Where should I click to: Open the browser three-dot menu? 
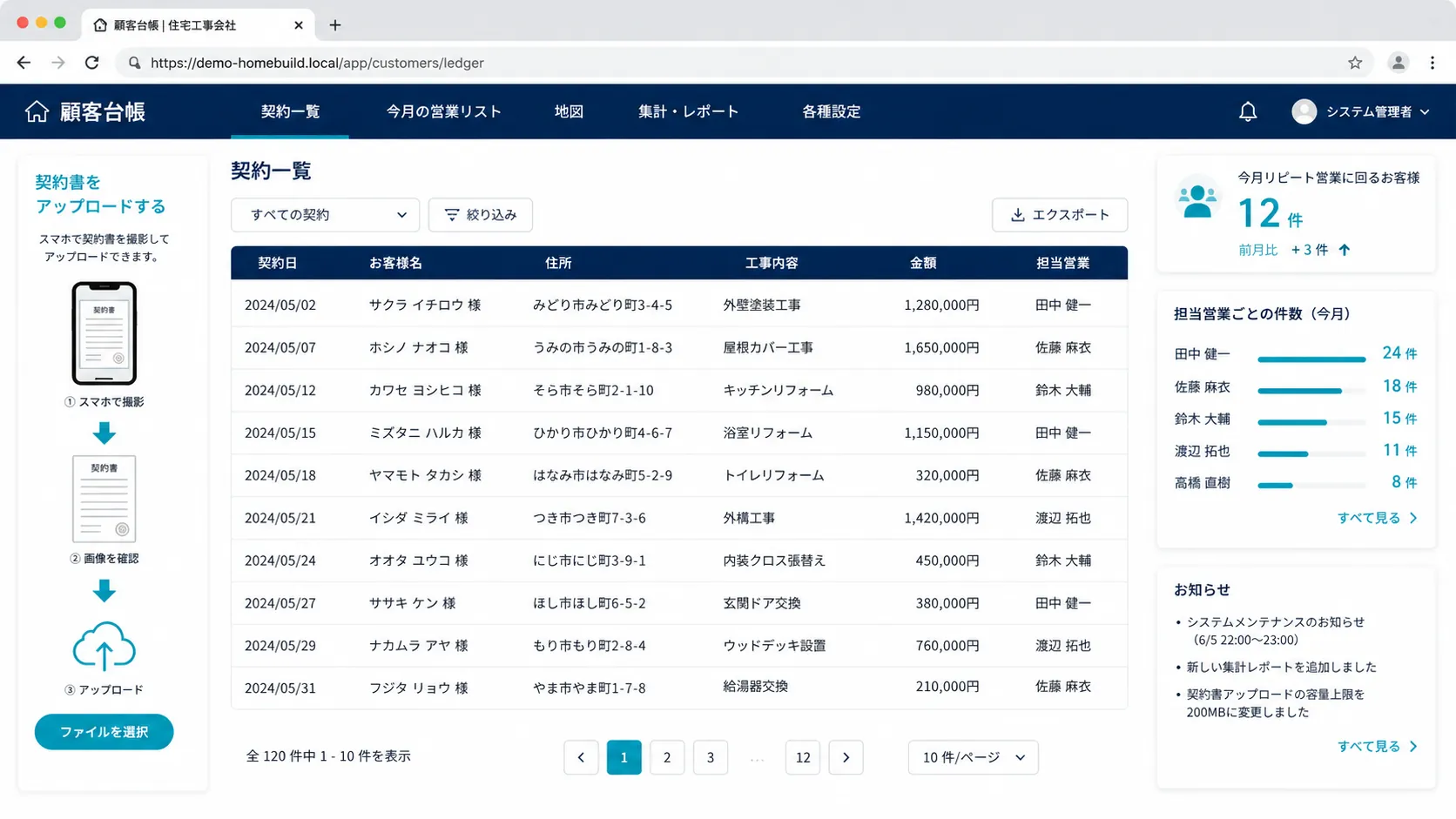[x=1432, y=63]
